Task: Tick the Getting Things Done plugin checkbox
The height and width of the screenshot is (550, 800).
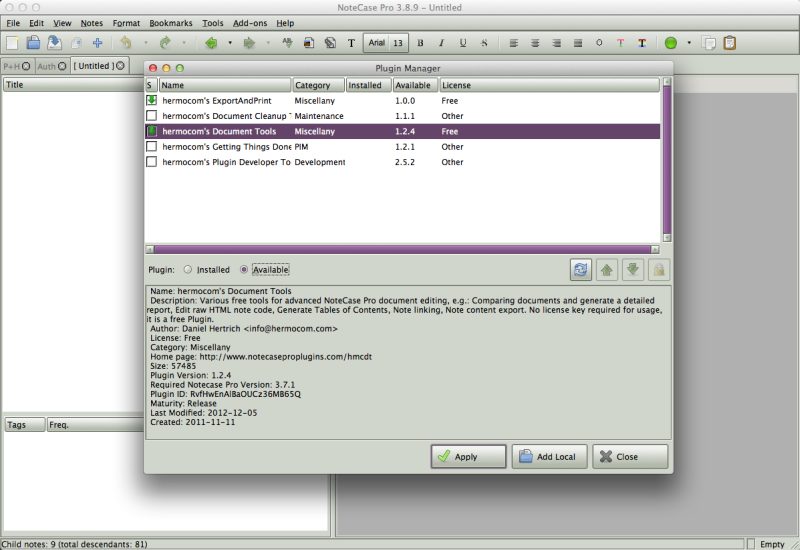Action: coord(152,146)
